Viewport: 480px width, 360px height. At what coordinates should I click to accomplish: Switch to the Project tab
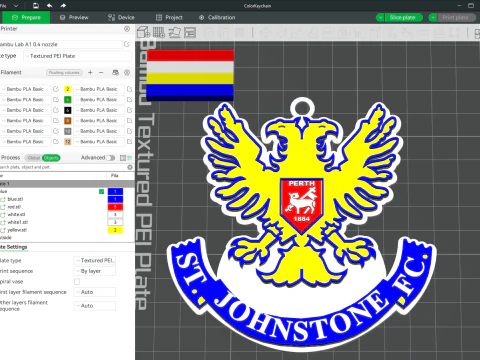click(x=169, y=17)
